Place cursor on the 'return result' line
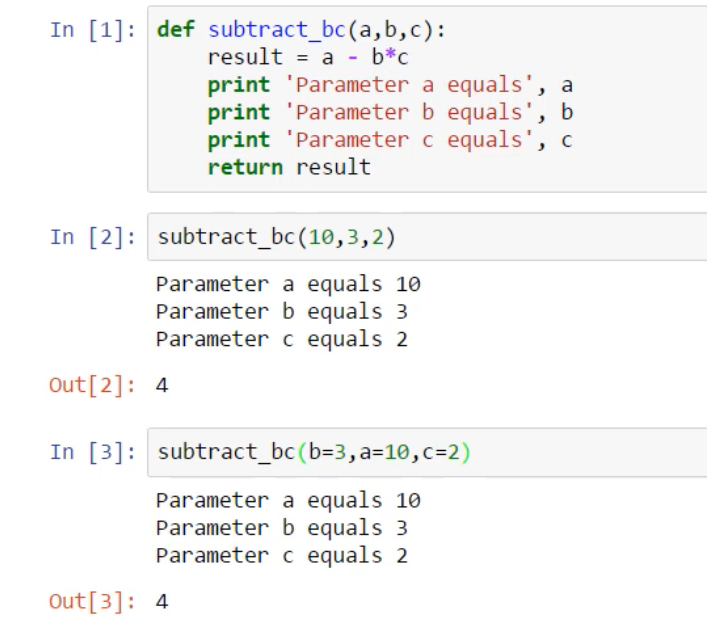This screenshot has height=632, width=707. (x=288, y=167)
